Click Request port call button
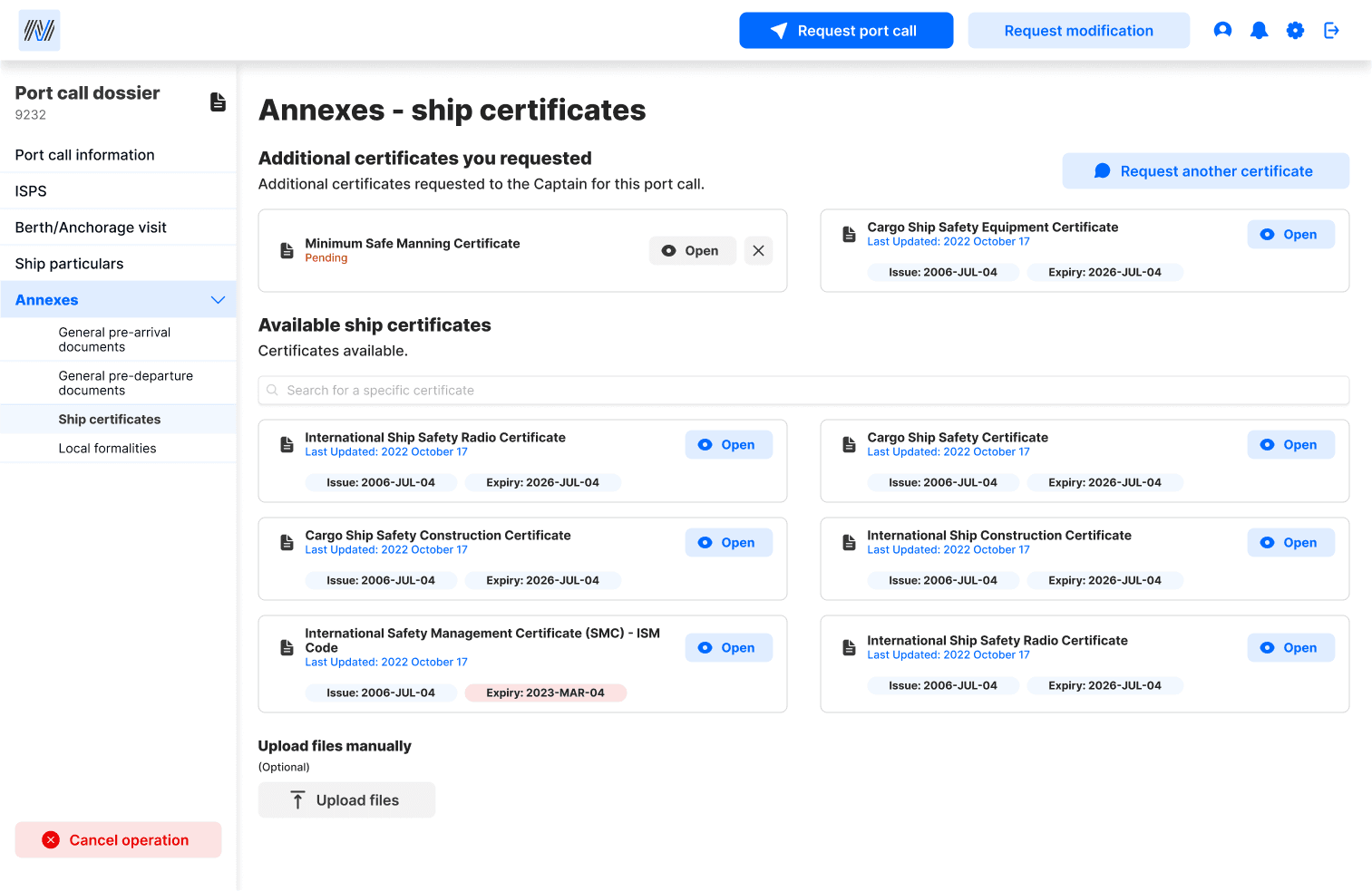 (x=846, y=30)
